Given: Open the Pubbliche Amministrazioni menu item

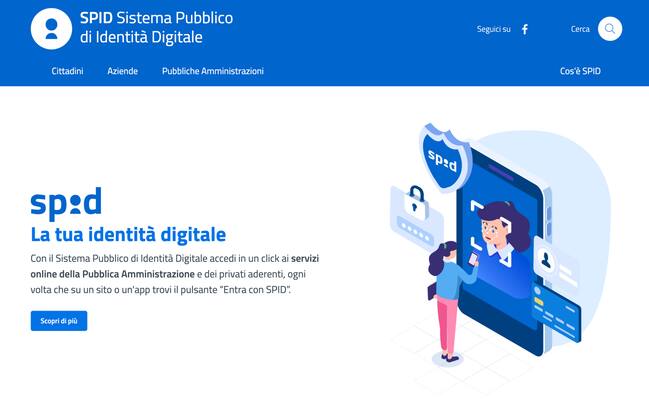Looking at the screenshot, I should point(213,71).
